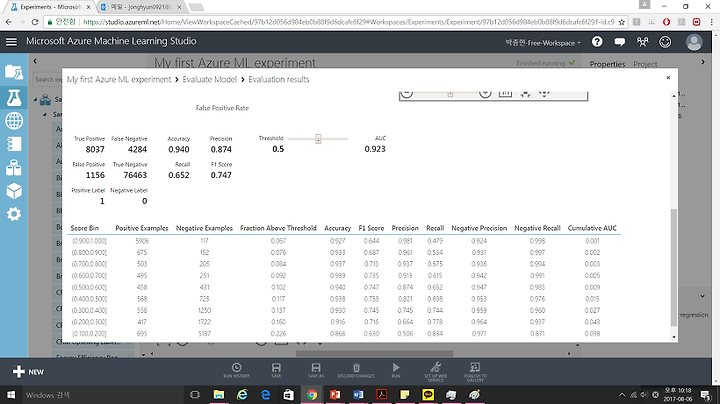The height and width of the screenshot is (404, 720).
Task: Open Trained Models cube icon in sidebar
Action: coord(14,191)
